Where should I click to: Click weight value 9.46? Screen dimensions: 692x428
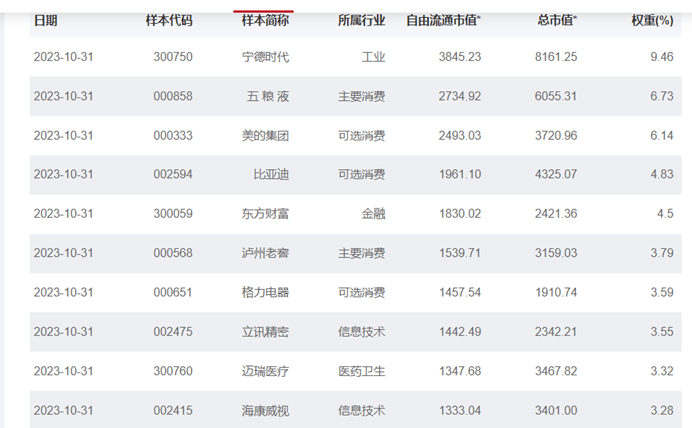click(x=662, y=57)
